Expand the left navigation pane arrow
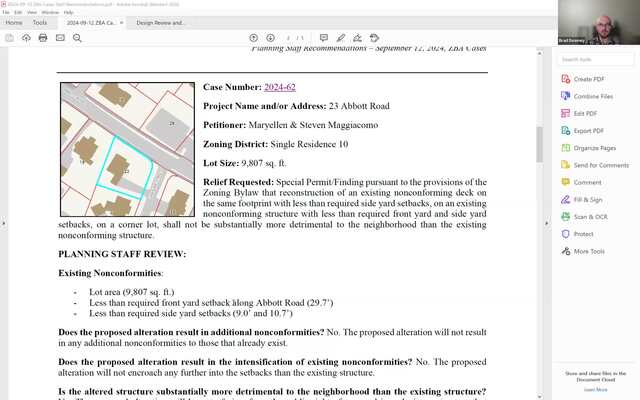Screen dimensions: 640x400 (x=4, y=223)
